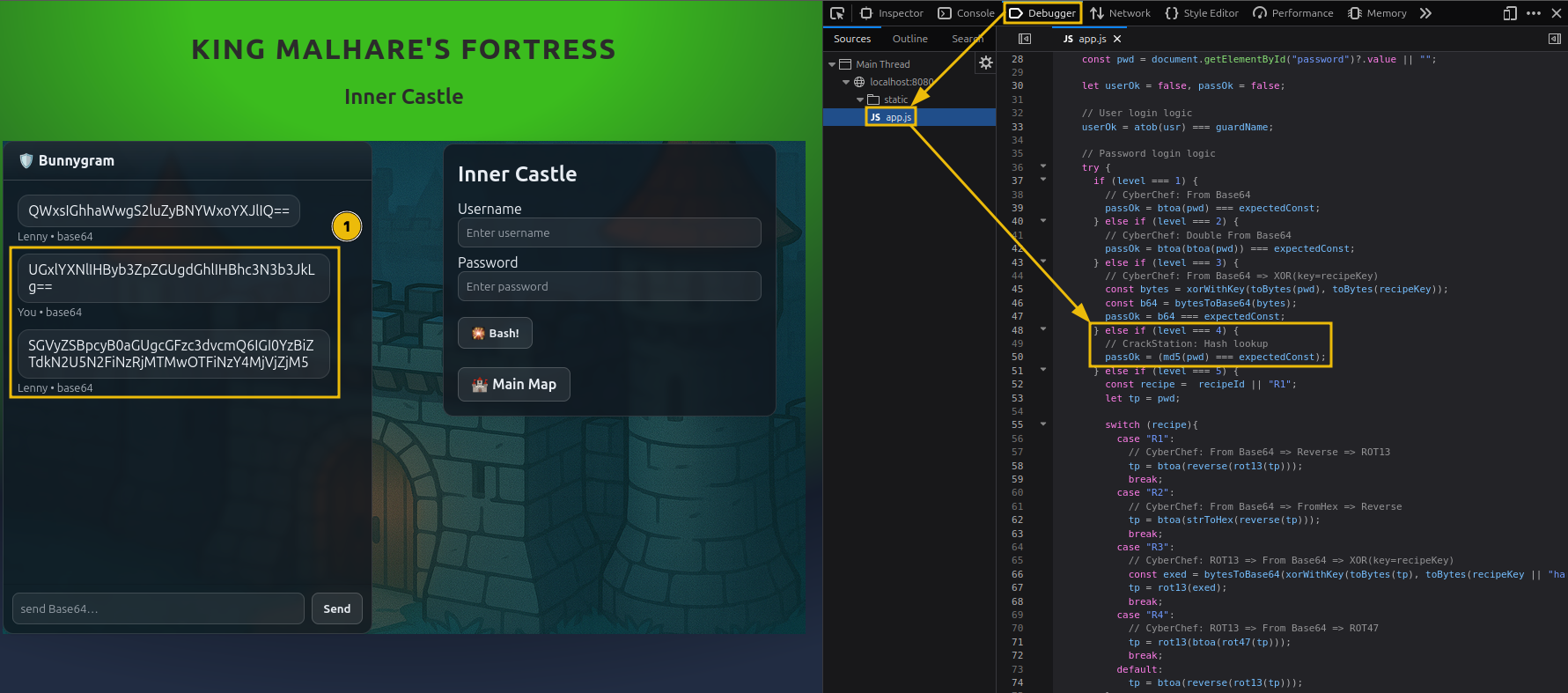Image resolution: width=1568 pixels, height=693 pixels.
Task: Toggle the right debugger sidebar pane
Action: [x=1554, y=39]
